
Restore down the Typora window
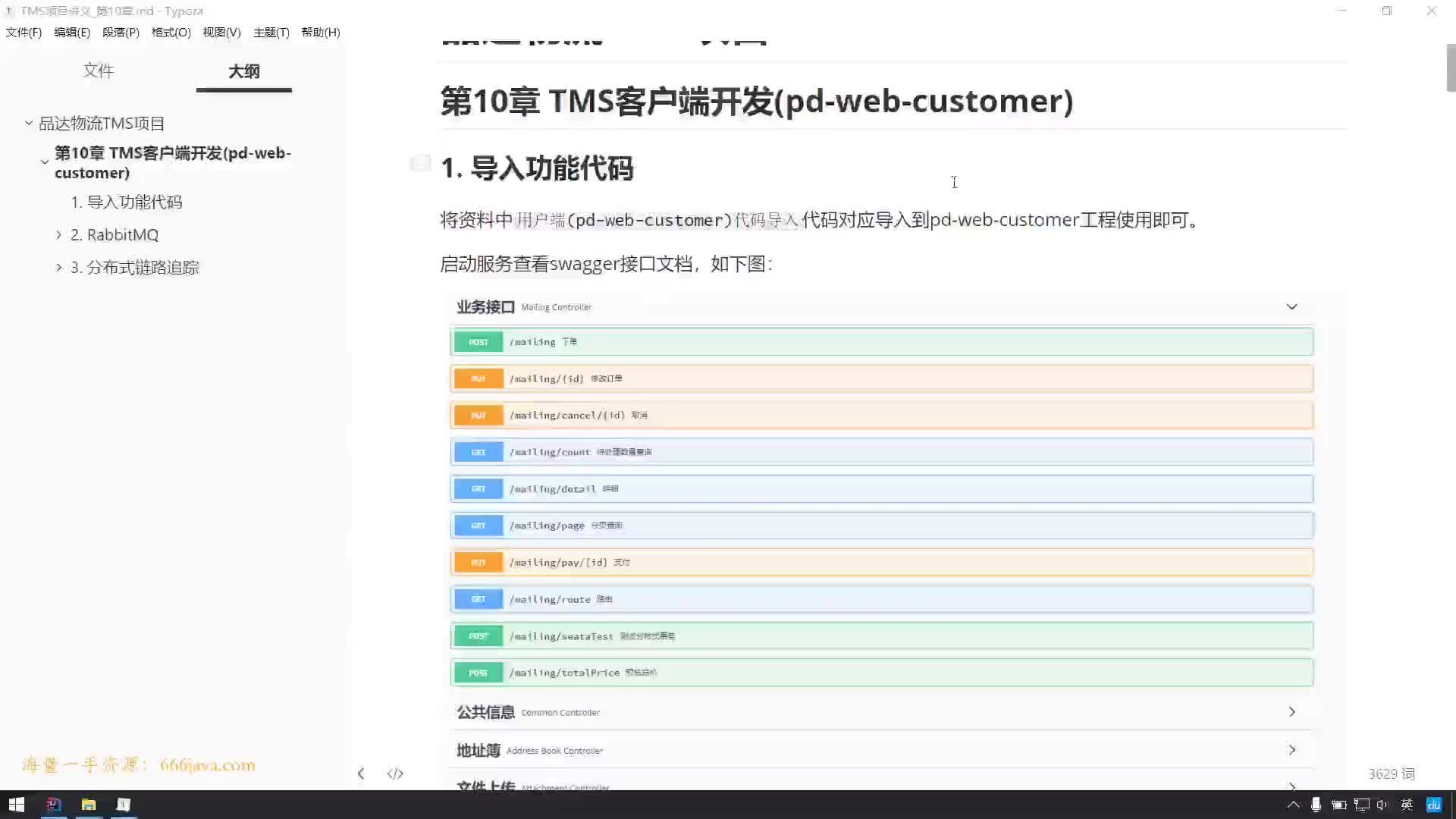pos(1387,11)
